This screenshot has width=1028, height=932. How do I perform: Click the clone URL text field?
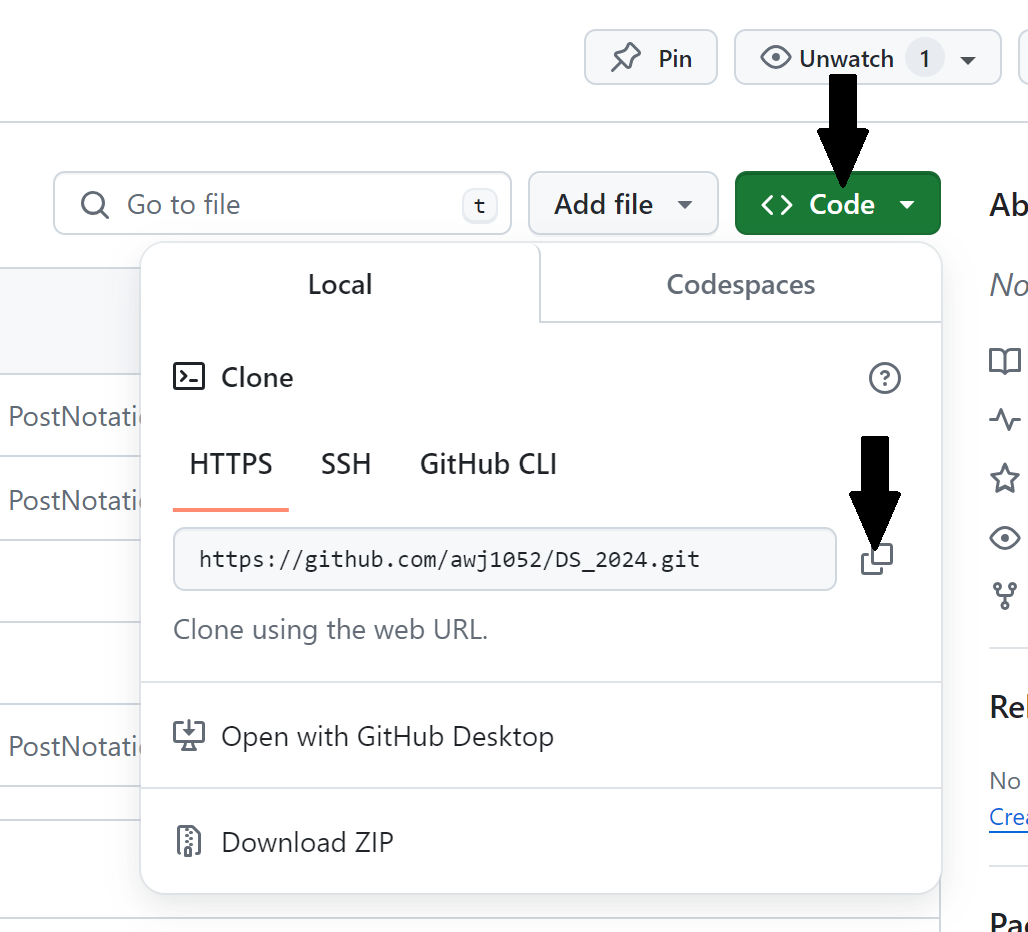pyautogui.click(x=505, y=559)
